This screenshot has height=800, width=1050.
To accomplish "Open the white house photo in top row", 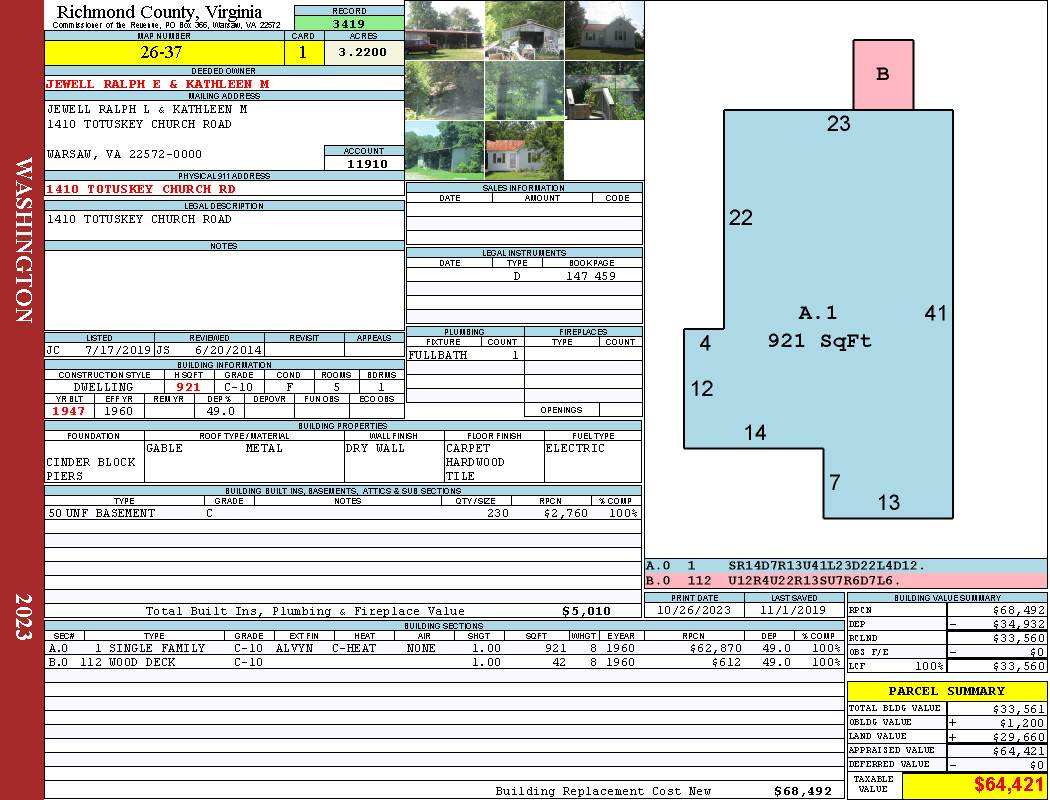I will point(604,31).
